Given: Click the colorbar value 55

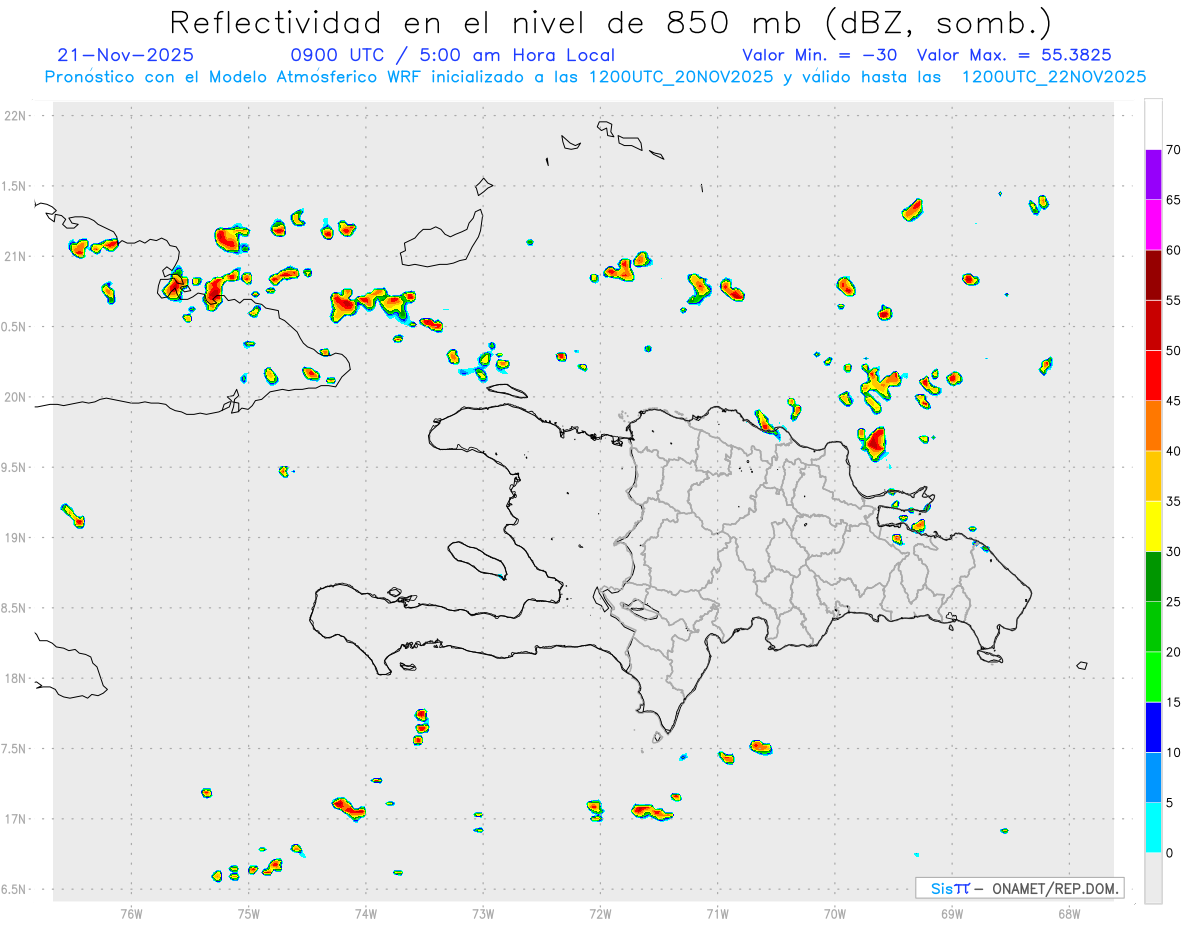Looking at the screenshot, I should coord(1173,300).
